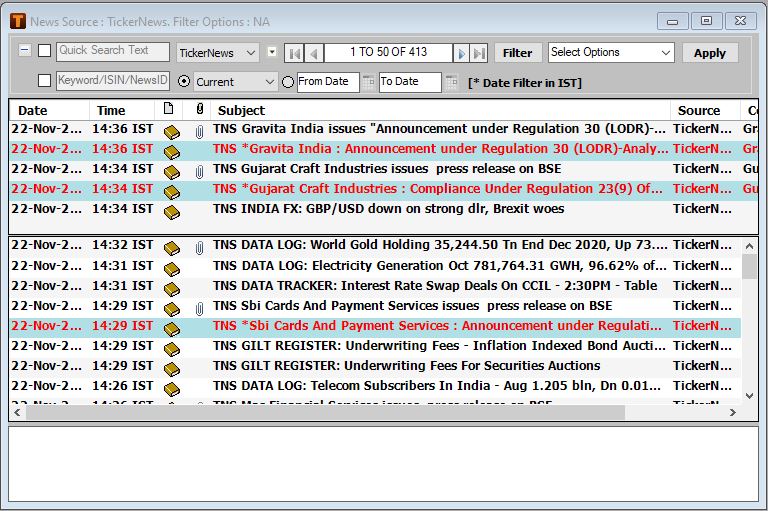This screenshot has width=768, height=511.
Task: Click the page range 1 TO 50 OF 413 box
Action: tap(388, 52)
